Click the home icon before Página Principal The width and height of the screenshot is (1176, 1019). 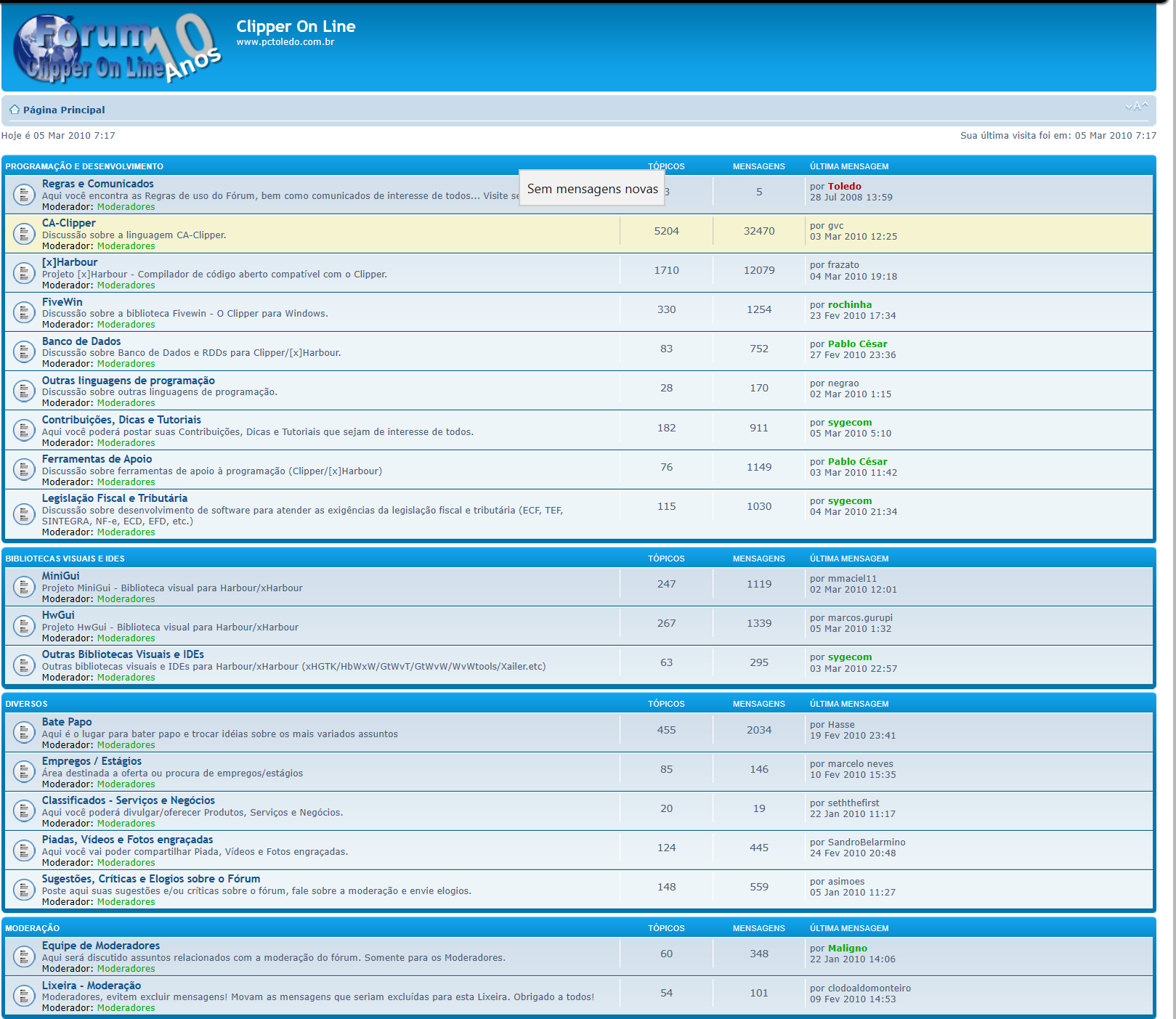[x=14, y=110]
